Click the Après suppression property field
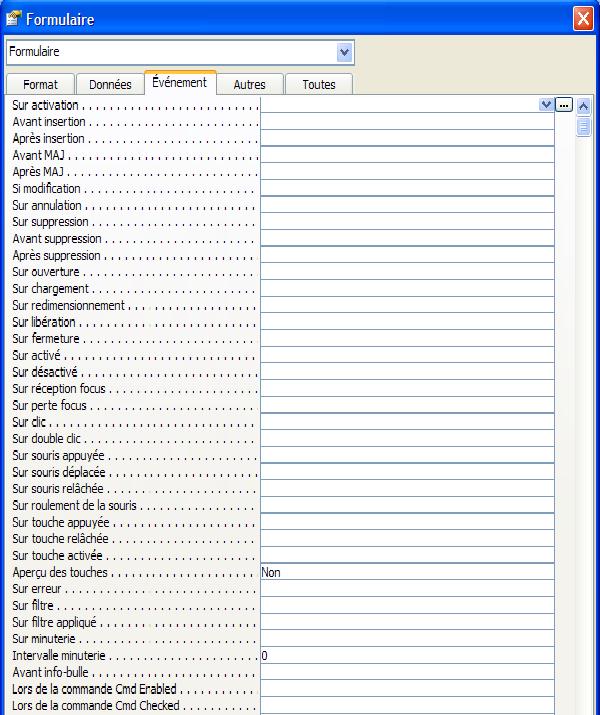Image resolution: width=600 pixels, height=715 pixels. [x=407, y=255]
